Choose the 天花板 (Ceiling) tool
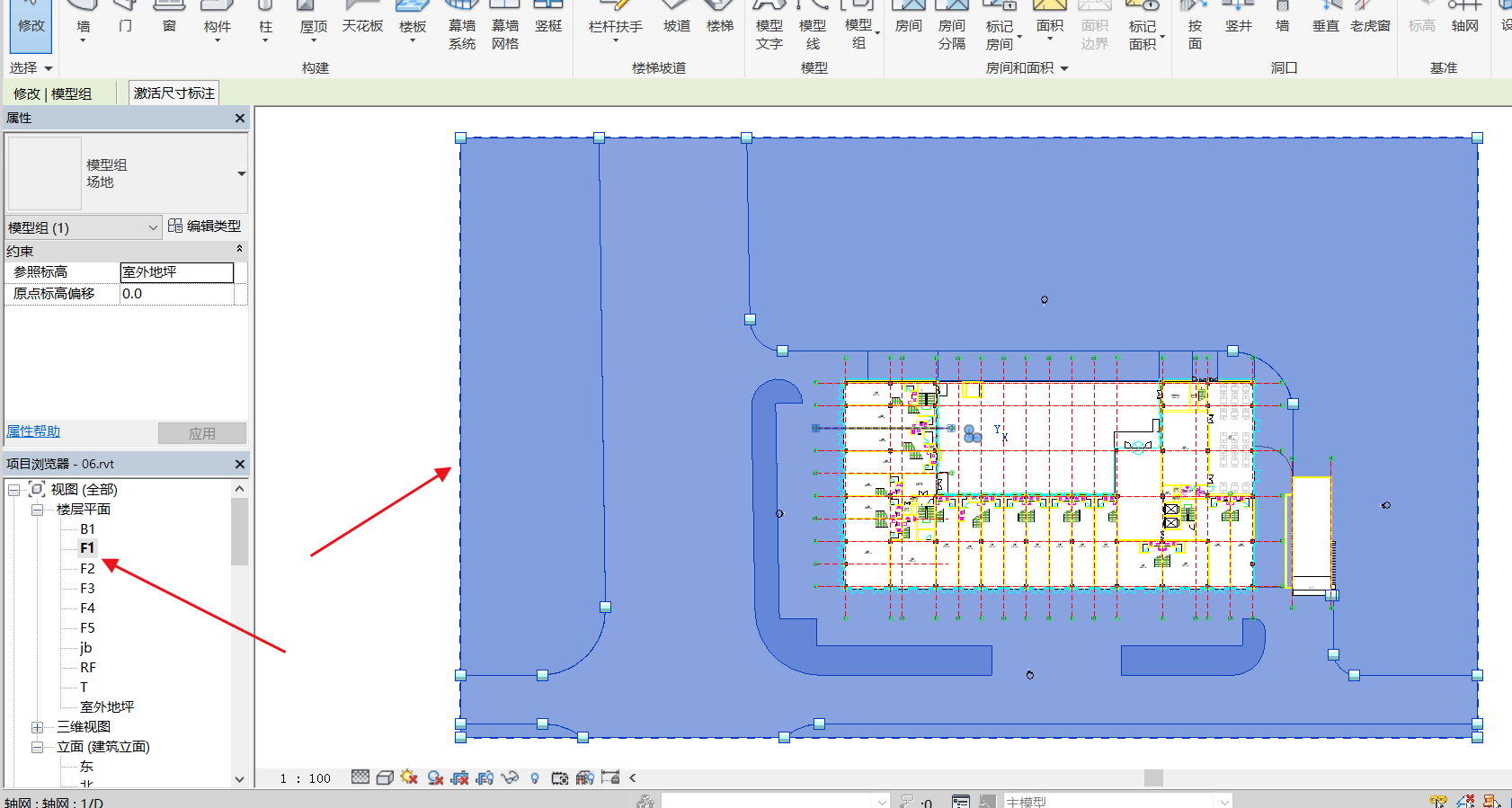 tap(362, 20)
